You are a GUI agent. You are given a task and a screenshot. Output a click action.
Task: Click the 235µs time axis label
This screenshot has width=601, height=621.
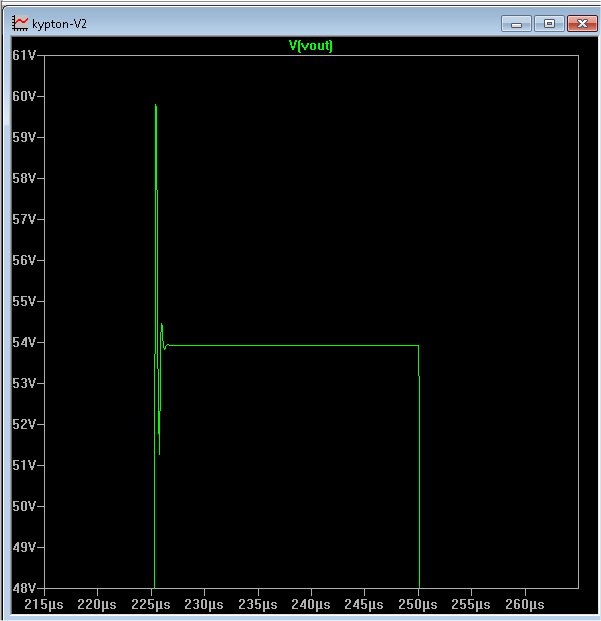pyautogui.click(x=258, y=605)
